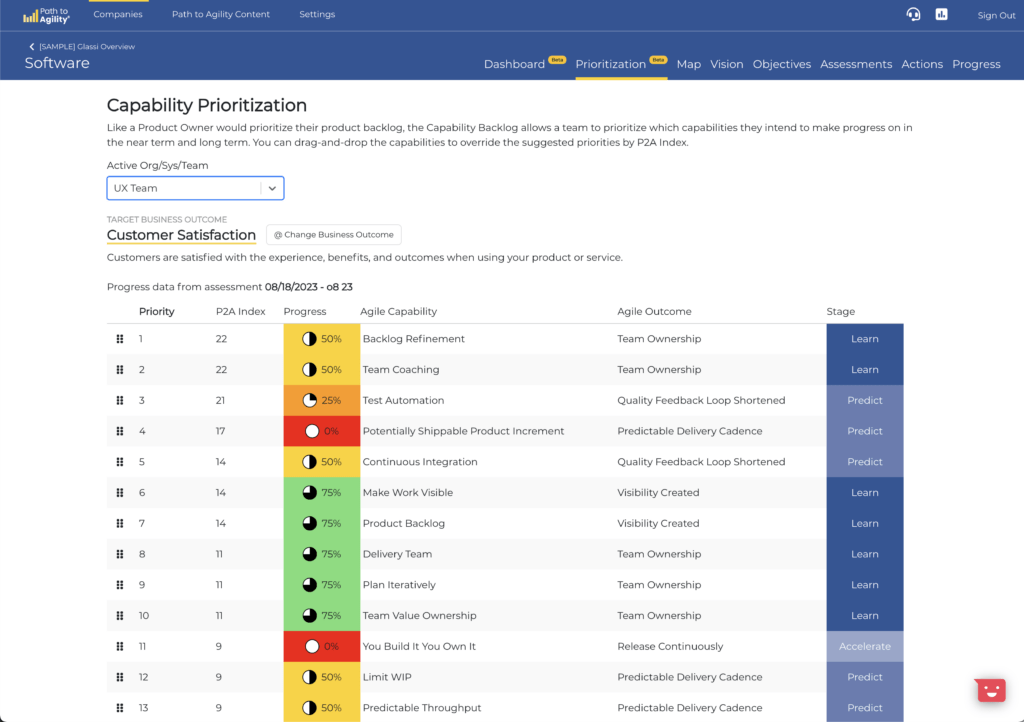
Task: Grab the drag handle for Product Backlog
Action: [x=120, y=523]
